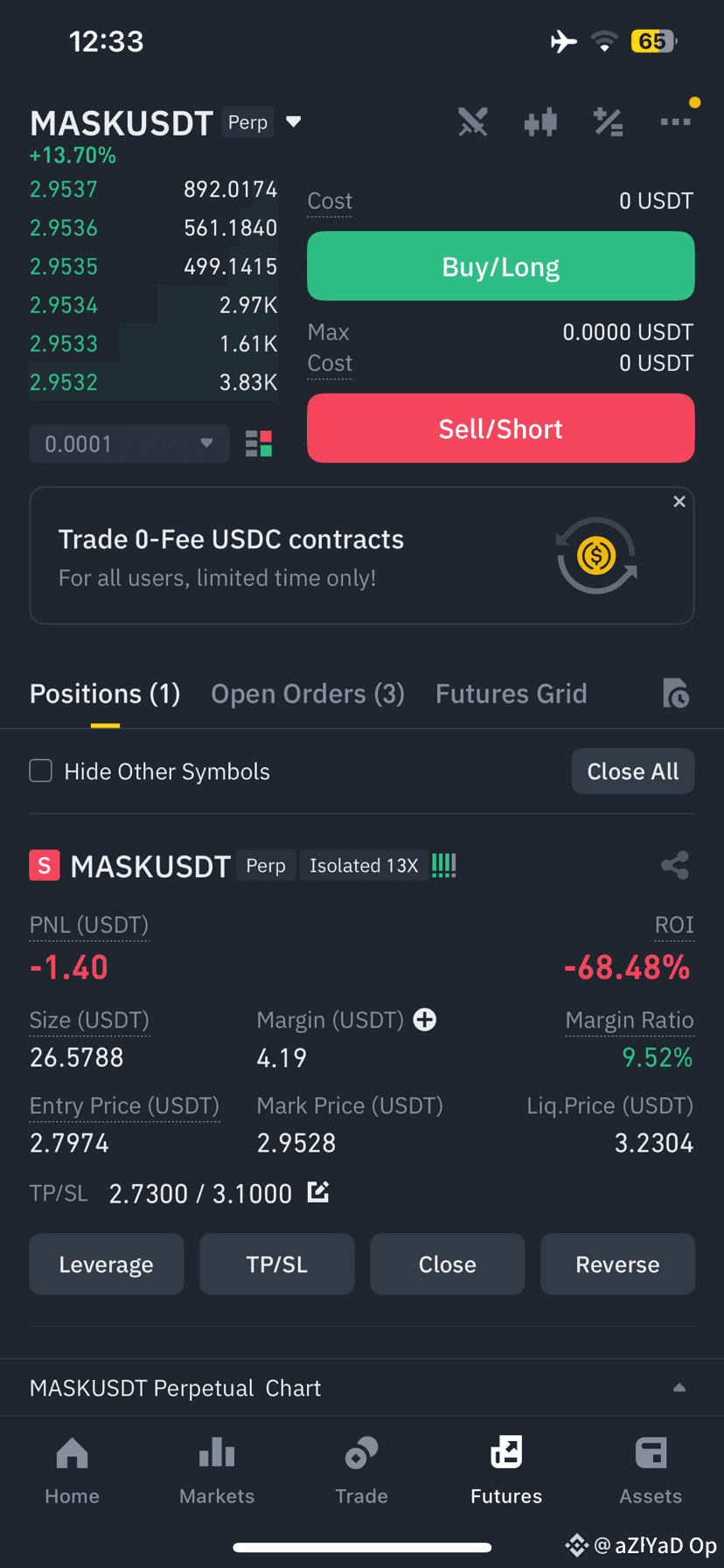Expand the MASKUSDT Perp pair dropdown
This screenshot has height=1568, width=724.
coord(294,122)
